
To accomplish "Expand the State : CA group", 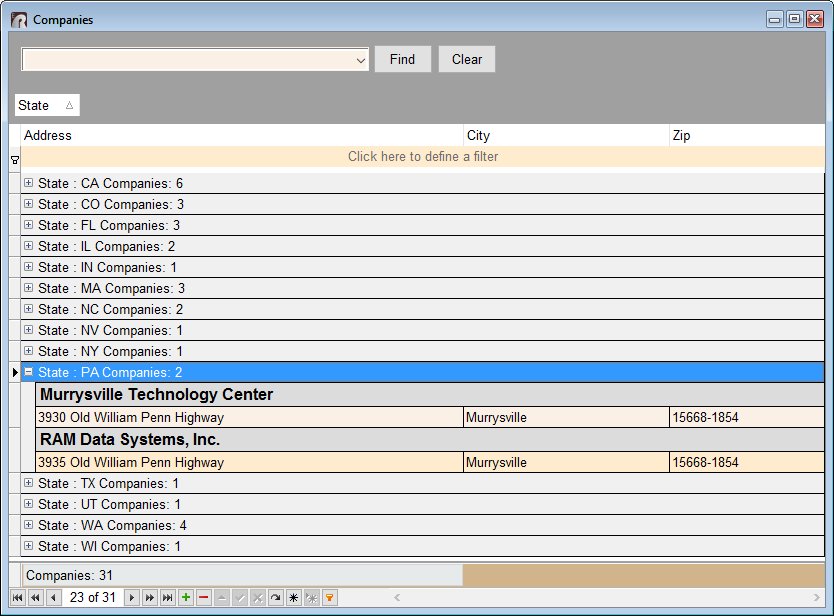I will pyautogui.click(x=29, y=183).
